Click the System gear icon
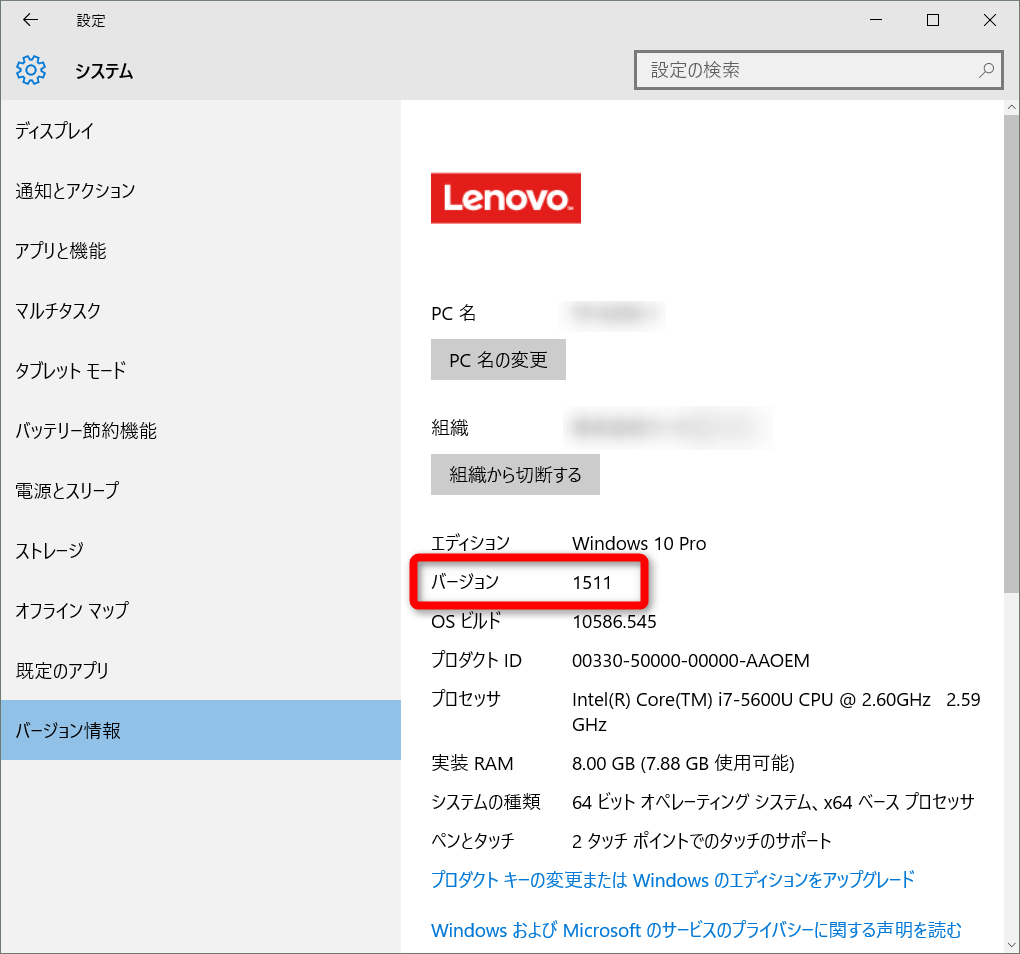Screen dimensions: 1020x954 32,71
